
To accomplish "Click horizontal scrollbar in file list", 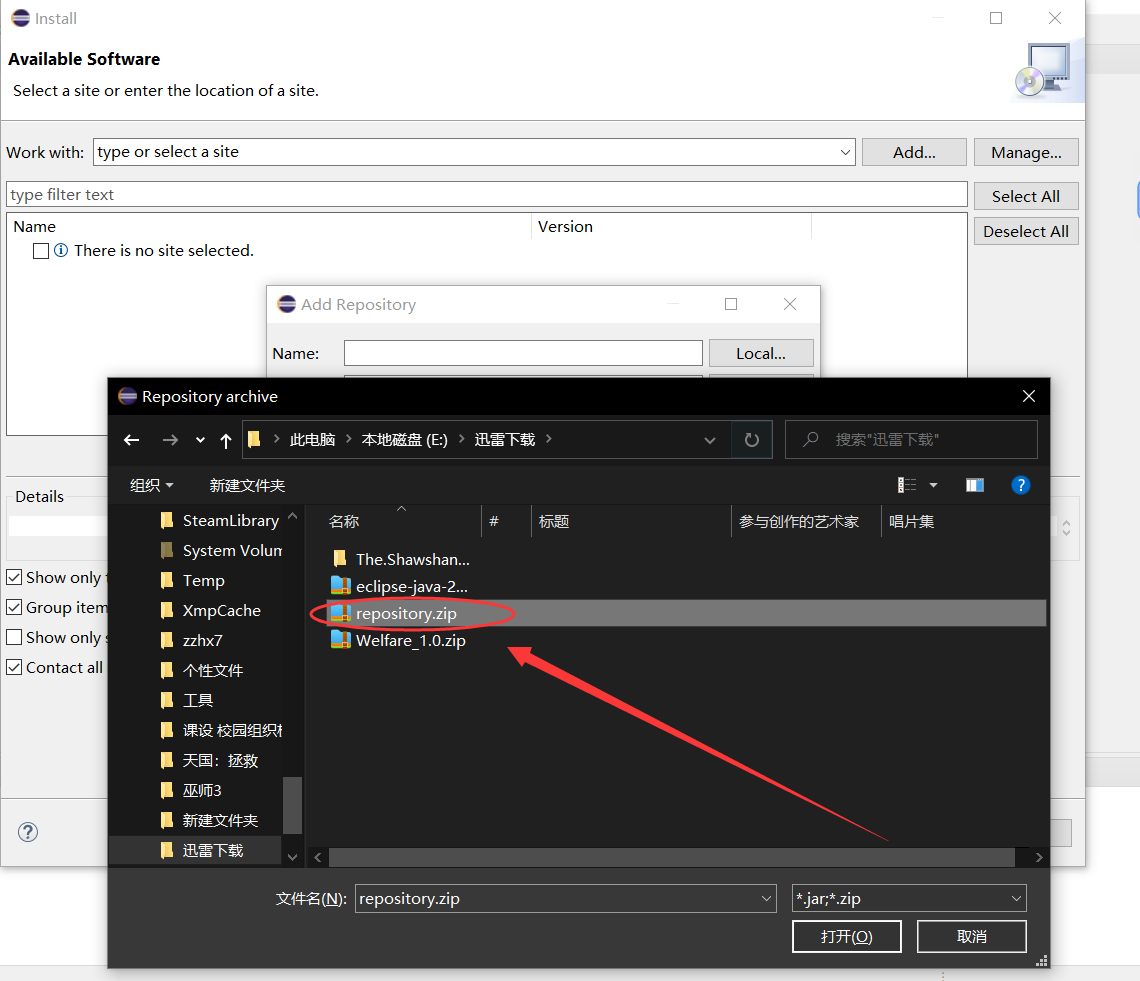I will 672,857.
